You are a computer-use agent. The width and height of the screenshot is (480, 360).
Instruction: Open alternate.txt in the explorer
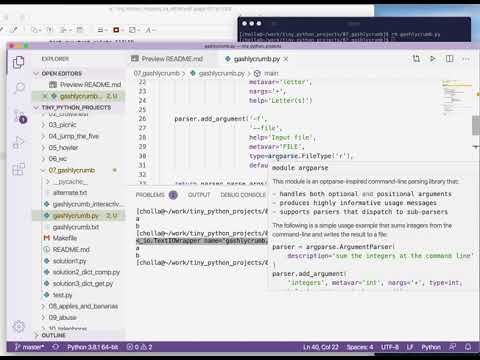[70, 193]
